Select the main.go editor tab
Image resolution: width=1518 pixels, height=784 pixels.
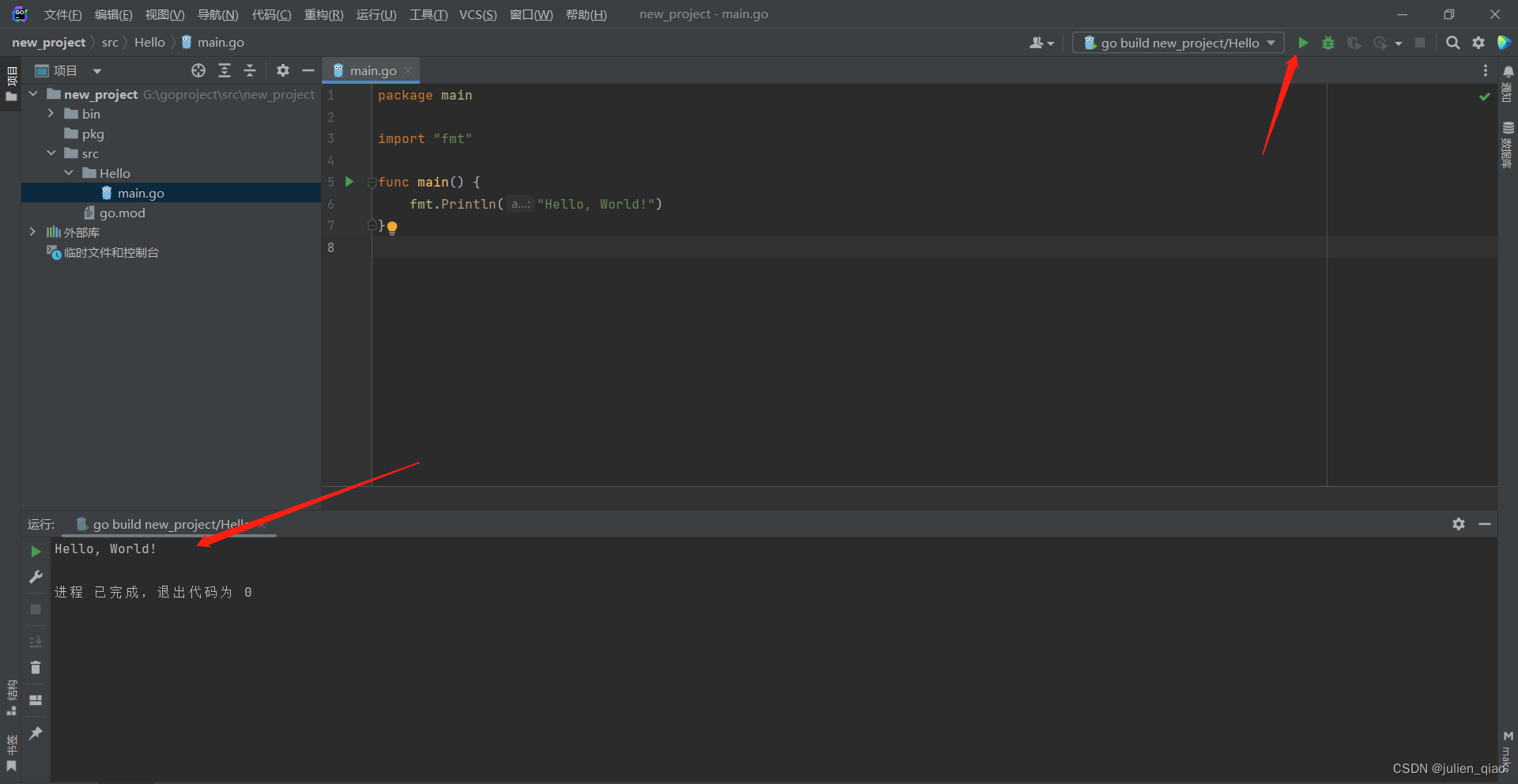coord(372,70)
